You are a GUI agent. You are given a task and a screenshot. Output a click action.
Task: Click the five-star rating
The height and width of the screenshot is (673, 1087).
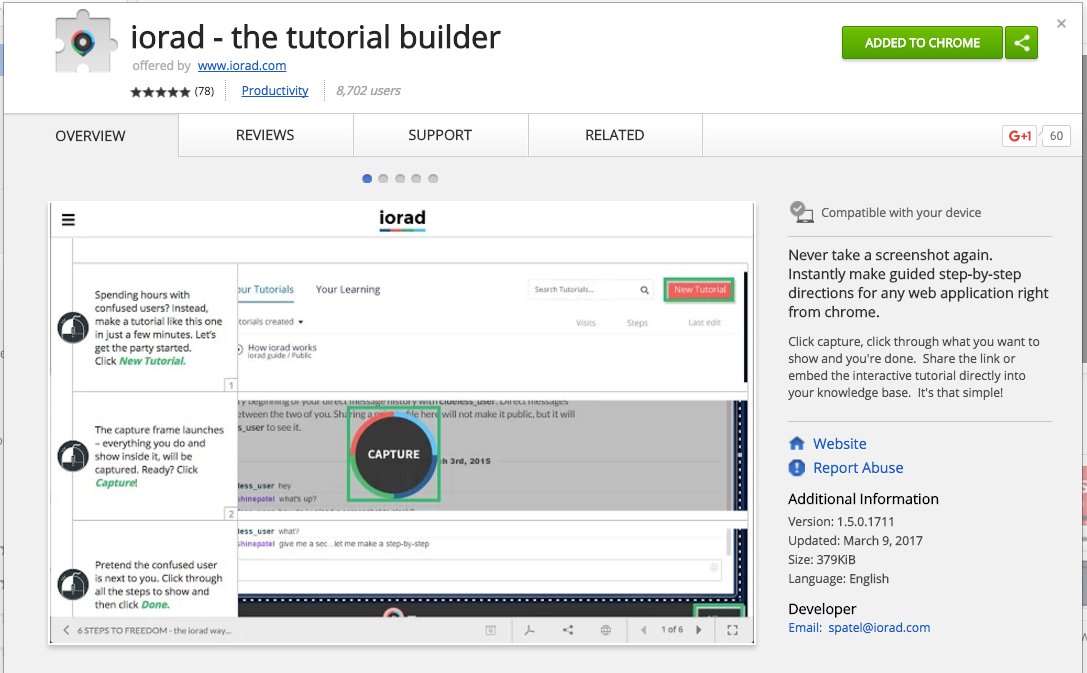[160, 91]
